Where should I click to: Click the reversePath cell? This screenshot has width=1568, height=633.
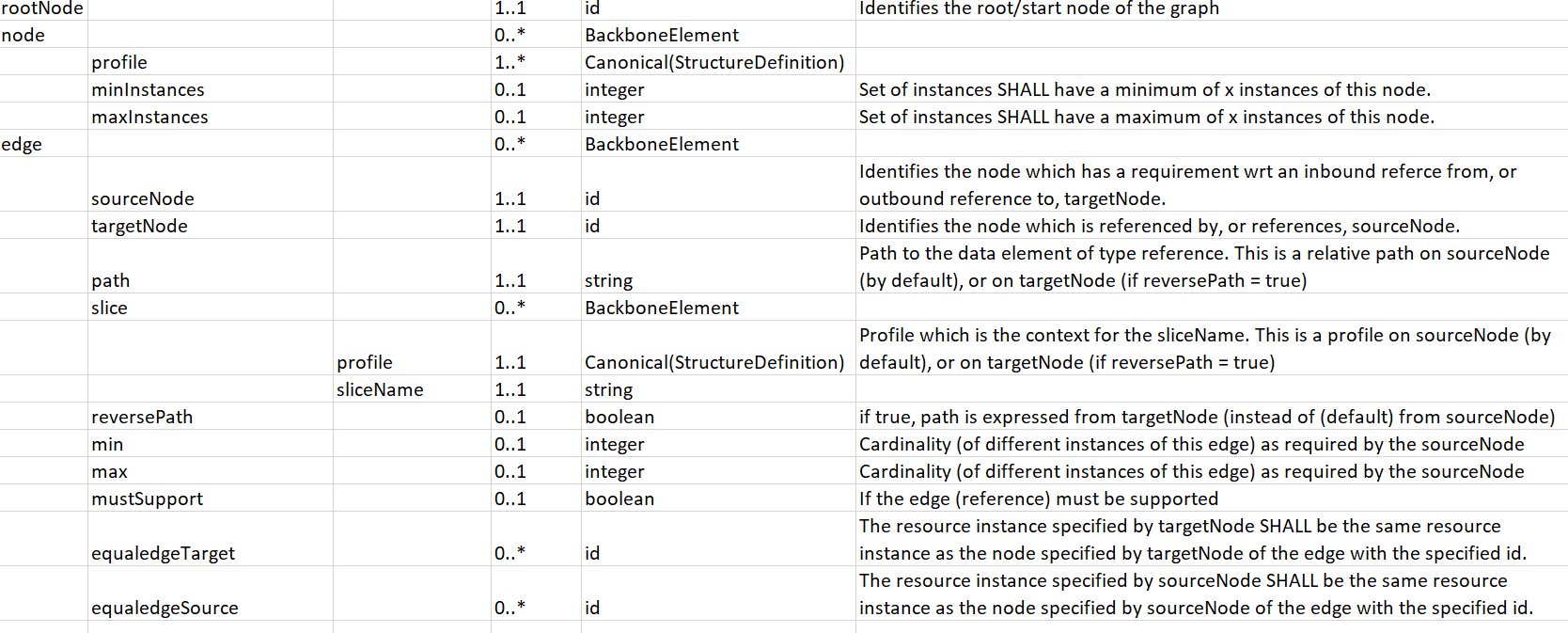[211, 417]
